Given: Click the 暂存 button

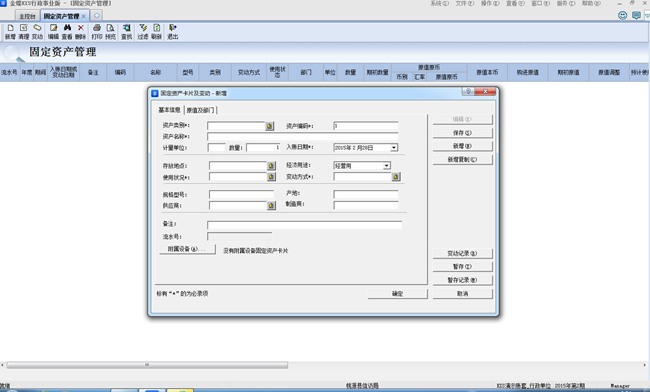Looking at the screenshot, I should point(463,266).
